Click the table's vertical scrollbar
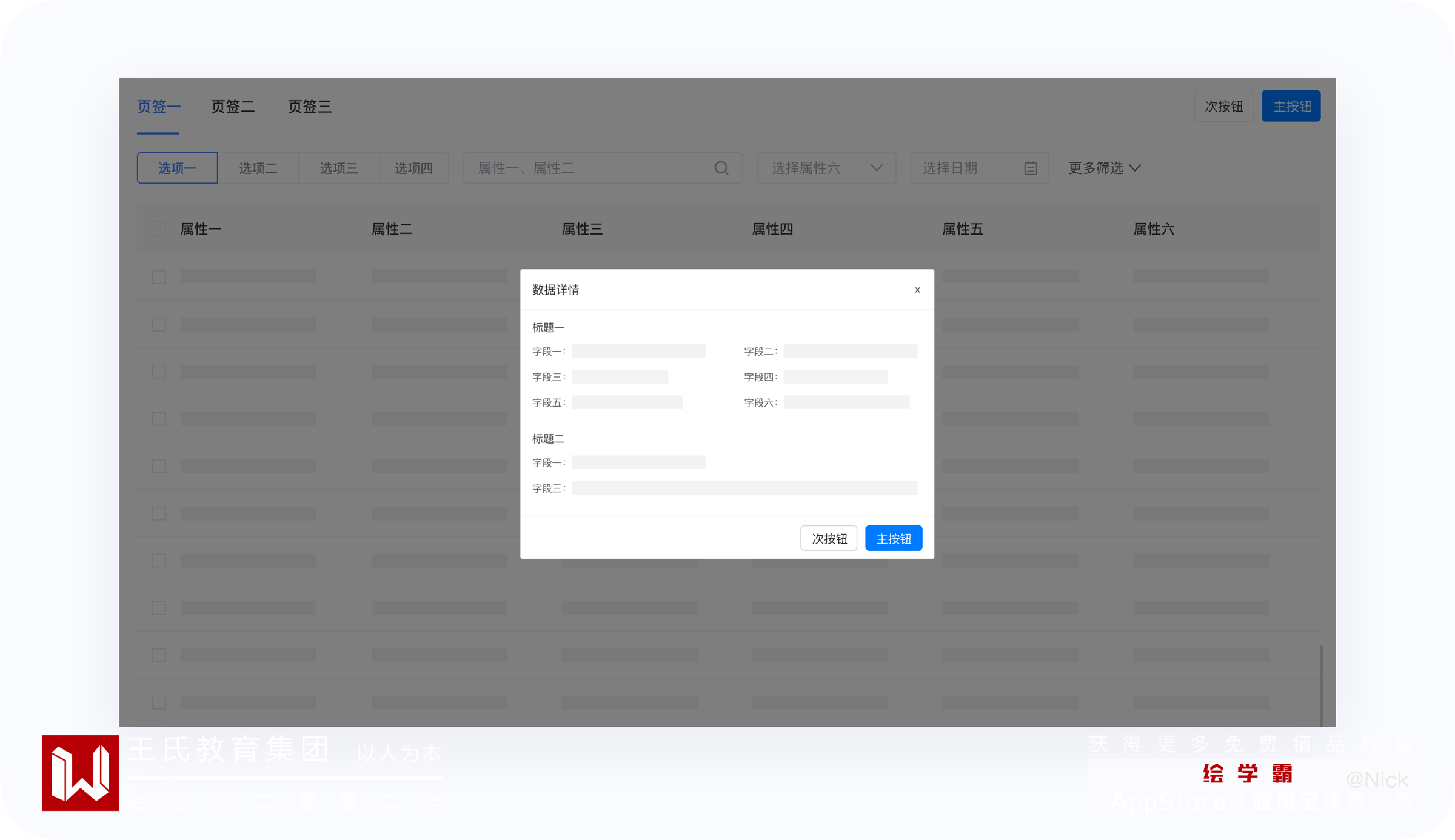Screen dimensions: 1455x840 coord(1320,685)
